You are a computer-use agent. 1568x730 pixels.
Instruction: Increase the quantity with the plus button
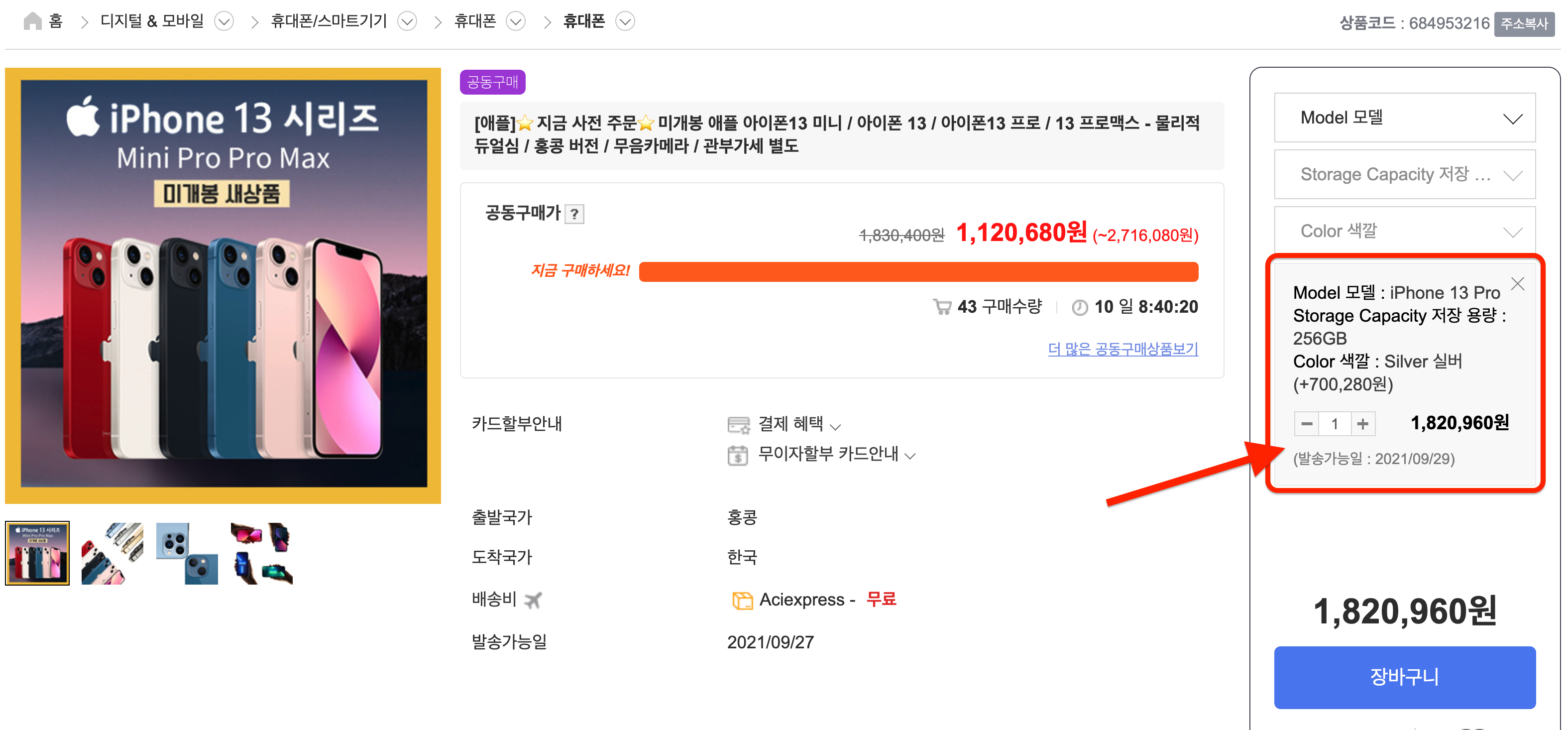(1362, 424)
